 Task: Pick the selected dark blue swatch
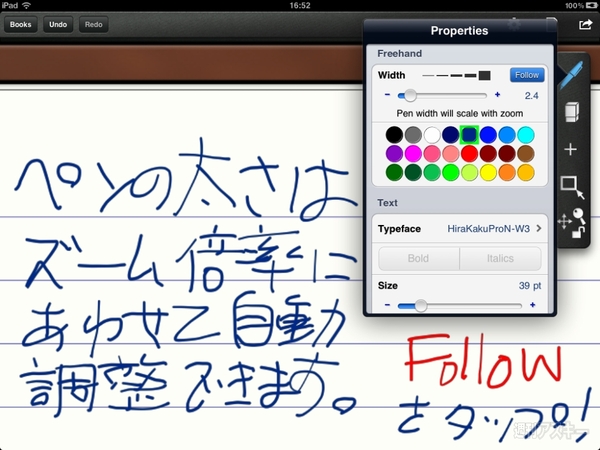pyautogui.click(x=469, y=135)
